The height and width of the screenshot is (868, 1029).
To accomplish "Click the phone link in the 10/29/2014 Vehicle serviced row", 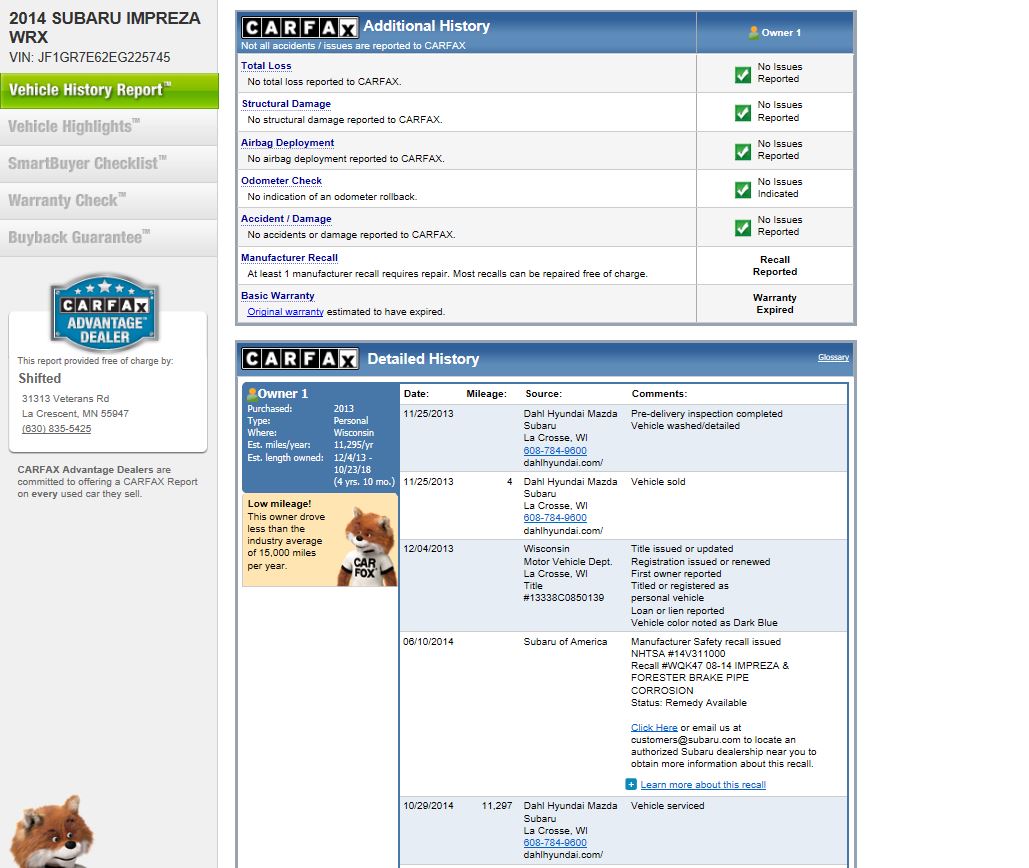I will pyautogui.click(x=555, y=842).
